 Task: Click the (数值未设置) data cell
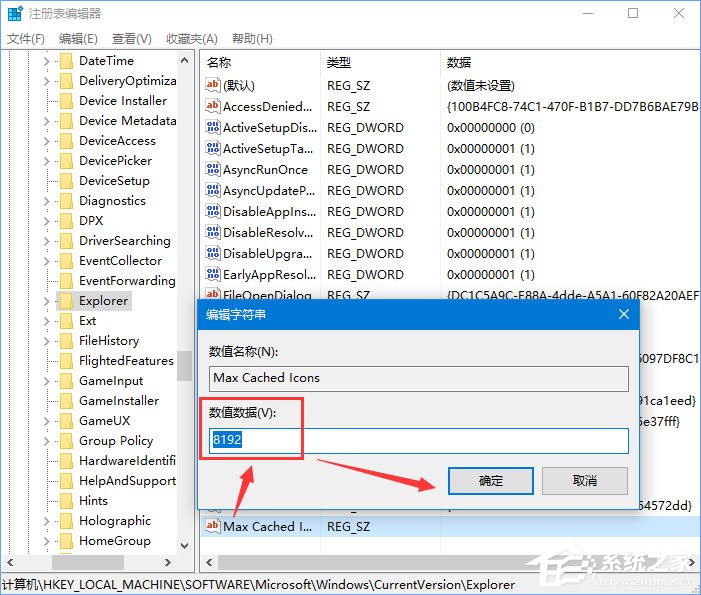[x=481, y=85]
